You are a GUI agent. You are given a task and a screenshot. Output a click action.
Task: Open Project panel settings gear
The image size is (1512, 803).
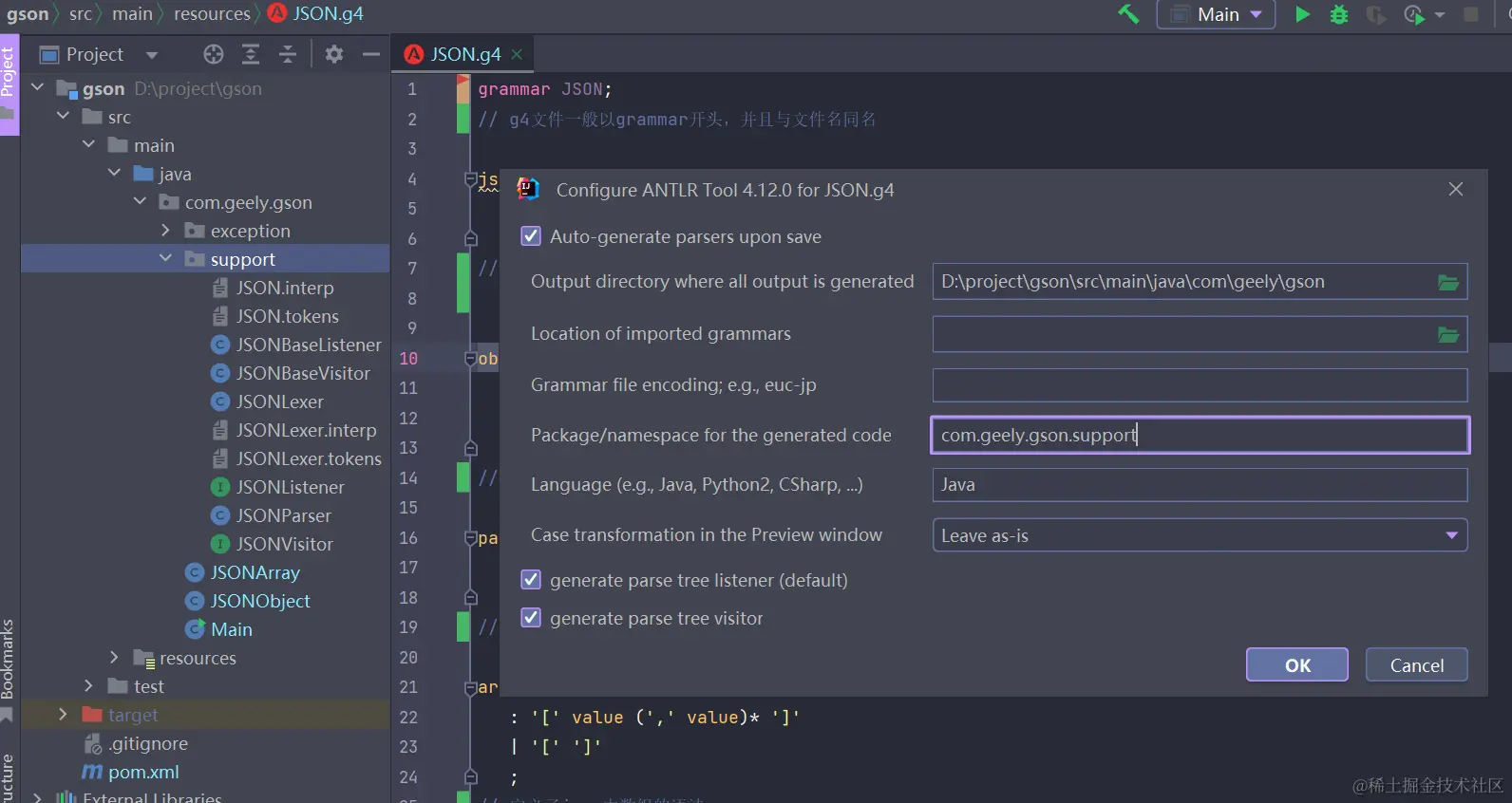[x=334, y=54]
